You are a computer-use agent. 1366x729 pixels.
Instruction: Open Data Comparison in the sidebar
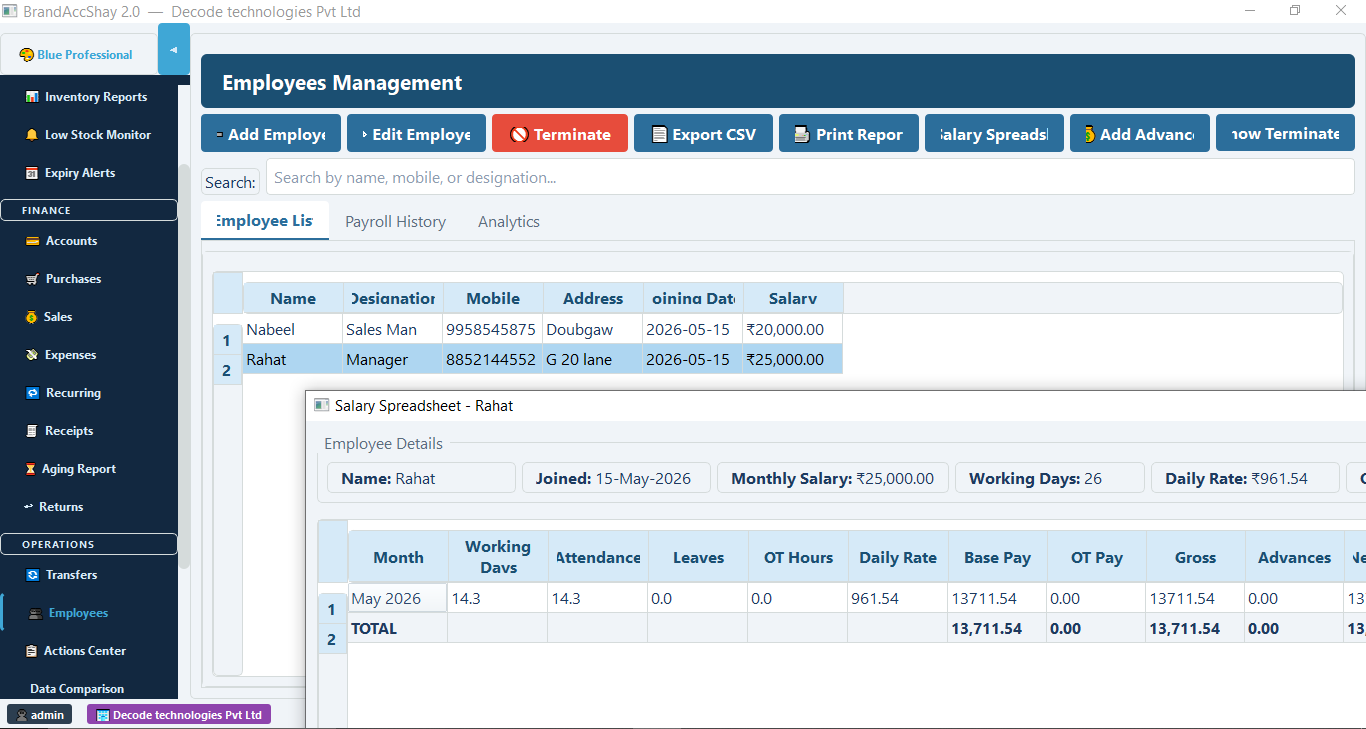(77, 689)
